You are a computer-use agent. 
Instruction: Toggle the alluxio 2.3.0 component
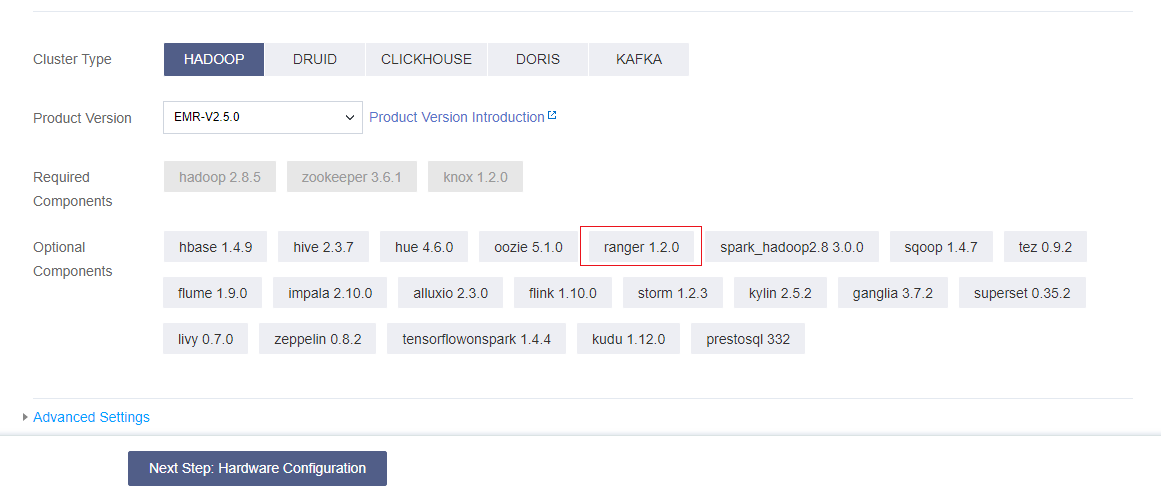(x=451, y=293)
